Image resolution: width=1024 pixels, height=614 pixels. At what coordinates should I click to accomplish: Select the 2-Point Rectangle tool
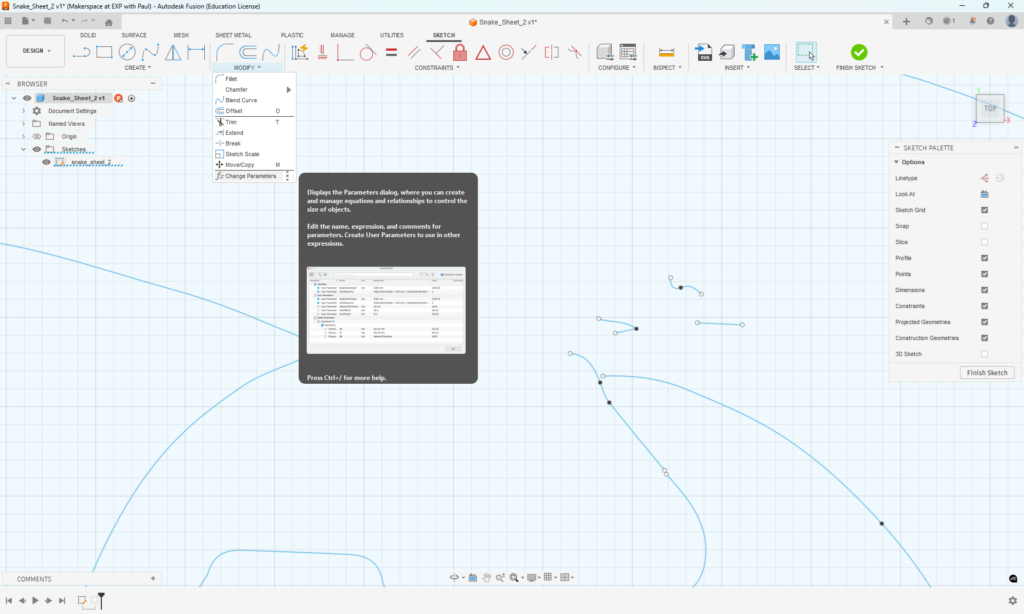[x=105, y=52]
